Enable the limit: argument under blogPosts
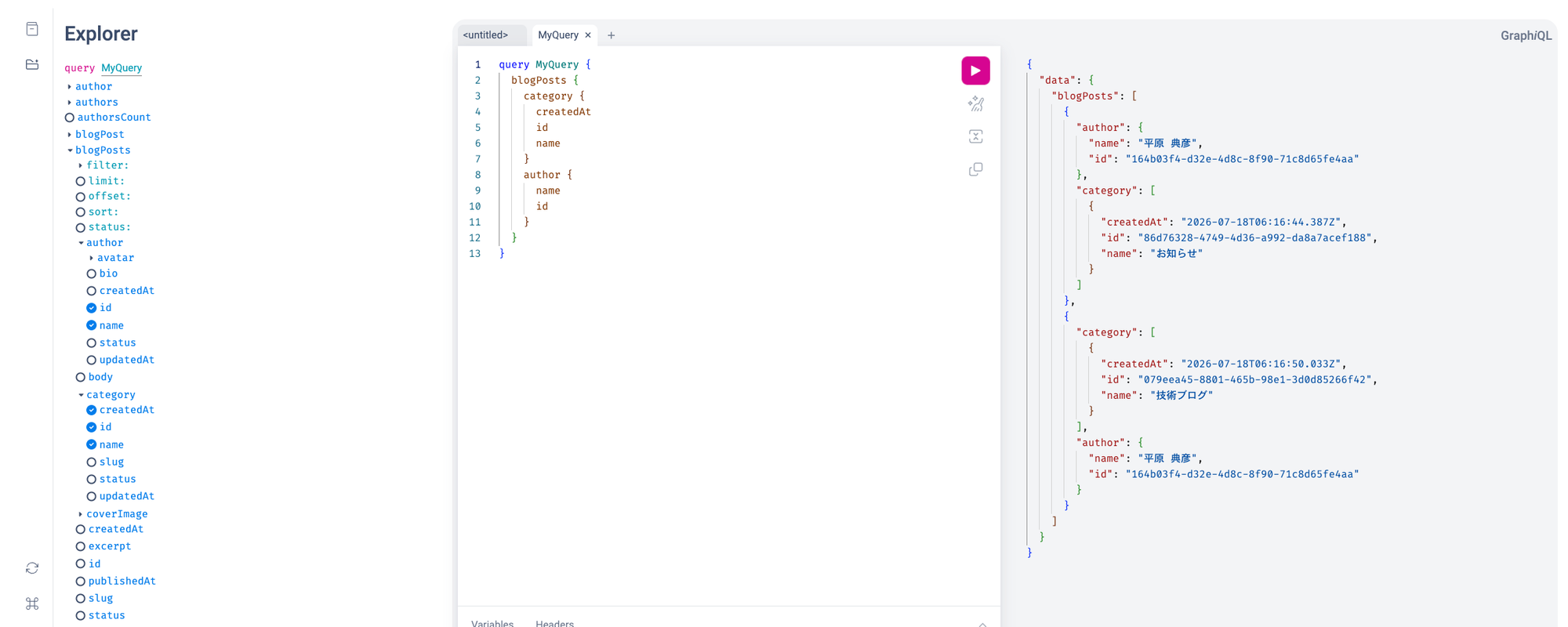 (x=81, y=181)
